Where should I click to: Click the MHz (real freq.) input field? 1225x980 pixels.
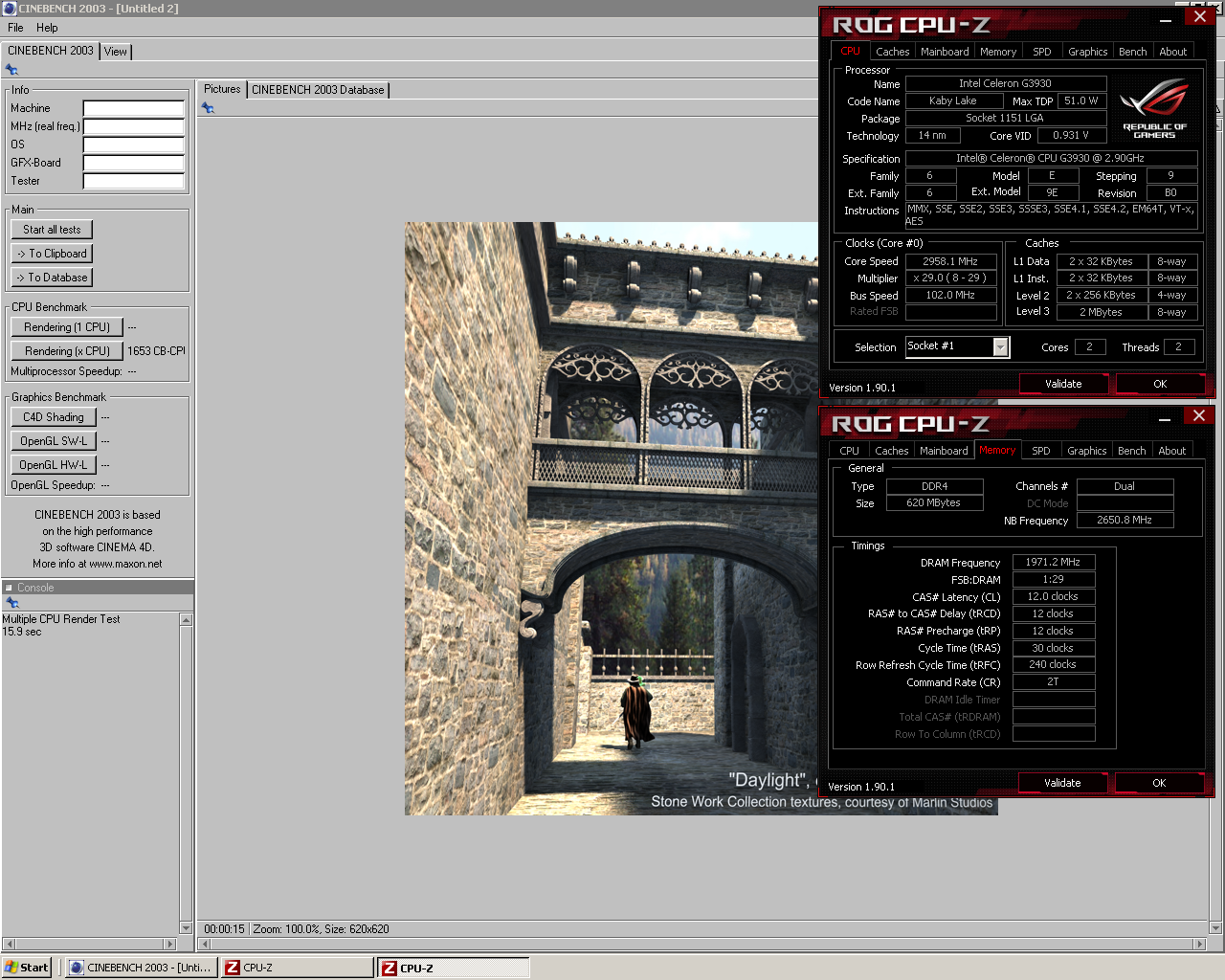click(x=133, y=126)
